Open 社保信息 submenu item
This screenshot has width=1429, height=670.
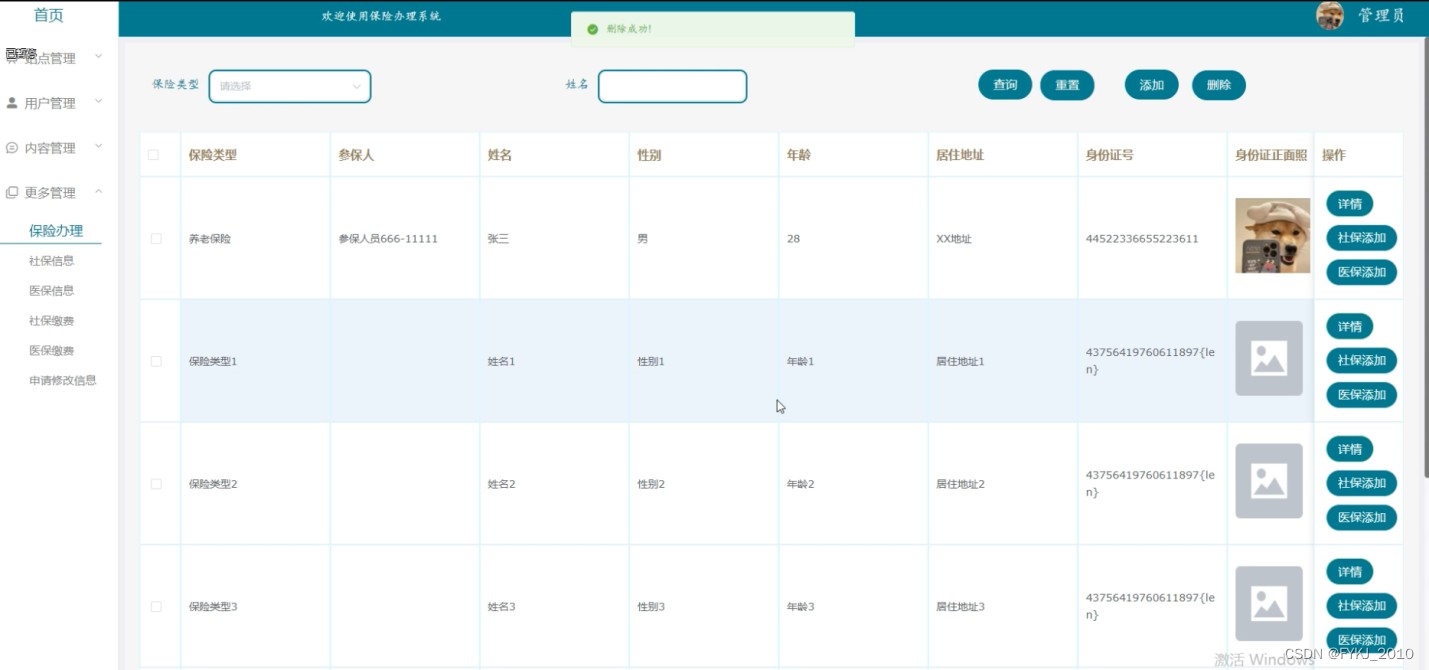[52, 261]
